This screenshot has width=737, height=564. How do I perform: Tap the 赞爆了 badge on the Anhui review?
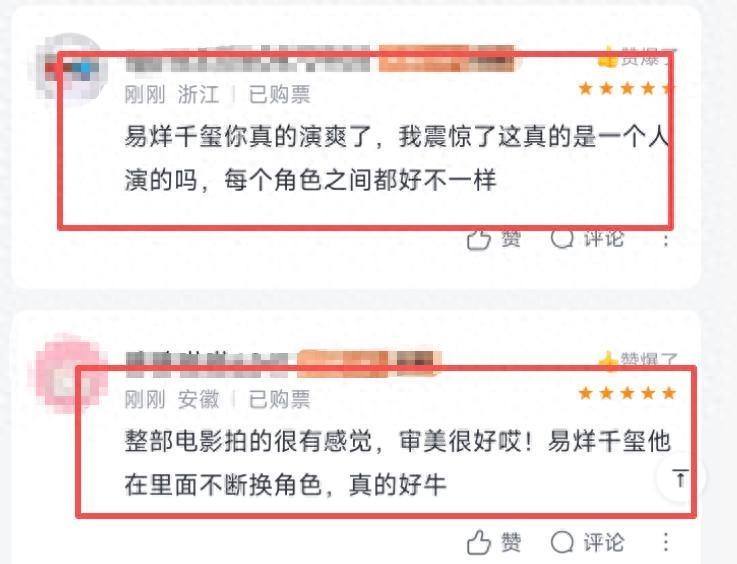[x=638, y=360]
